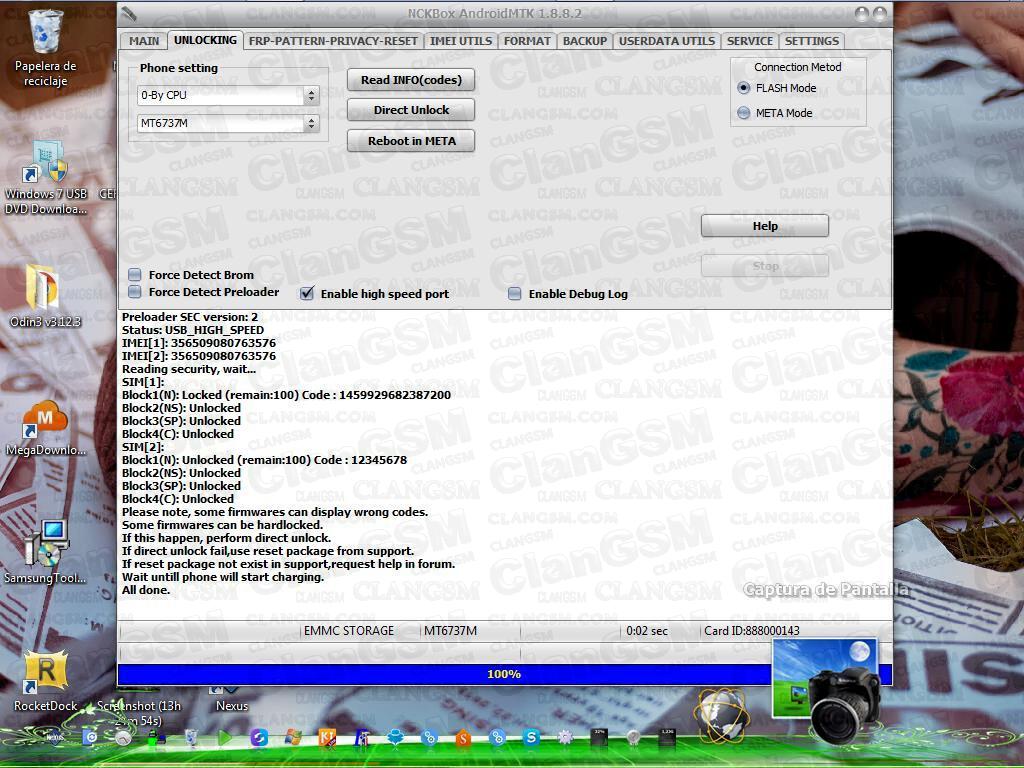Click the IMEI[2] line in the log
This screenshot has height=768, width=1024.
199,356
